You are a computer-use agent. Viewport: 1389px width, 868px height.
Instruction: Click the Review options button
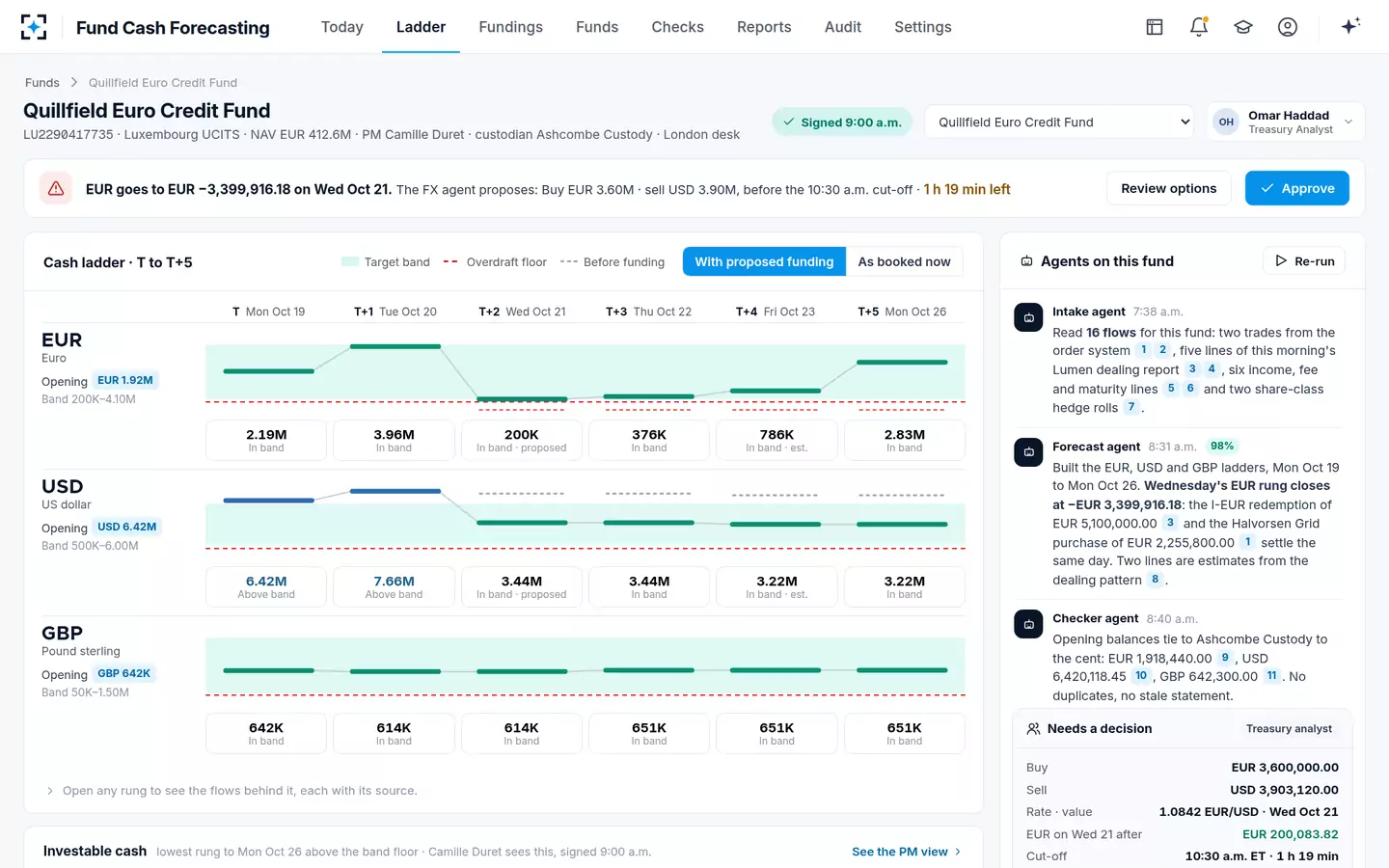click(1168, 188)
